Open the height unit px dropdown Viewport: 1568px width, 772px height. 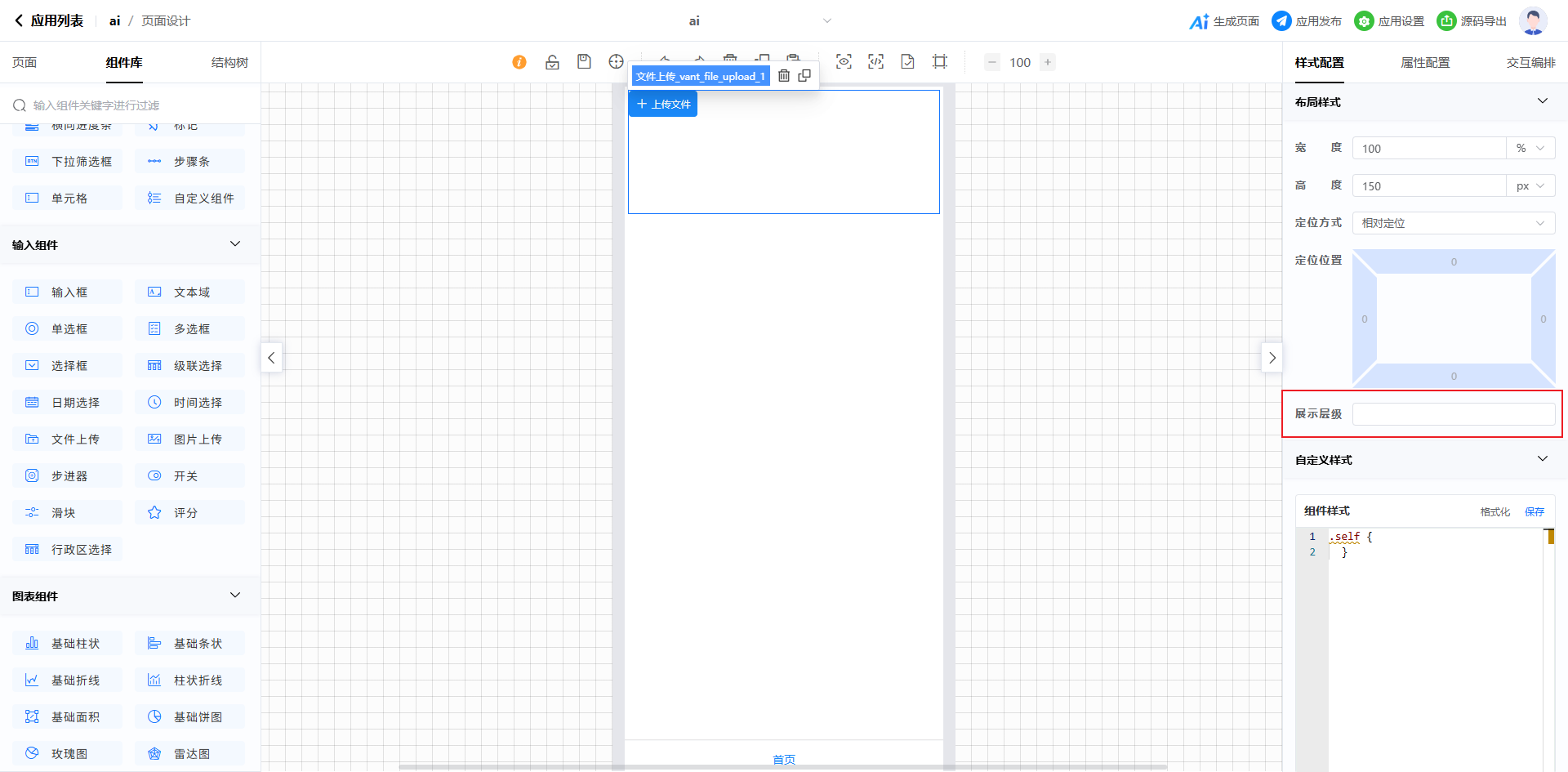(1530, 186)
